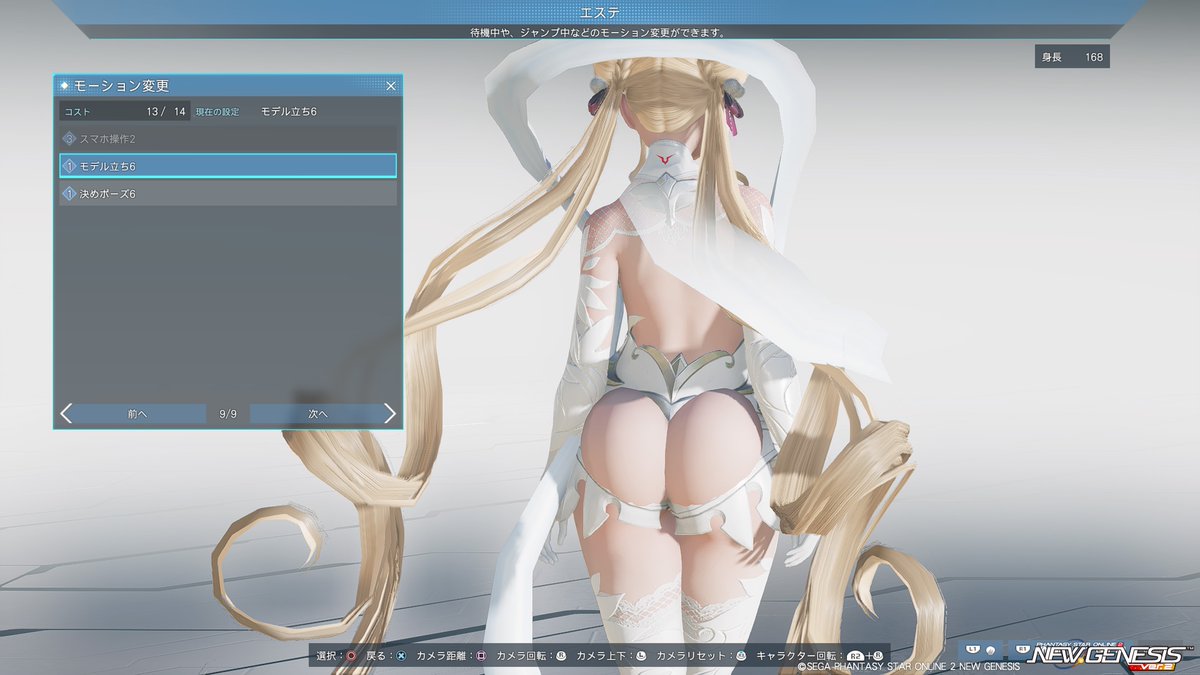1200x675 pixels.
Task: Click the 身長 168 height display
Action: [1072, 57]
